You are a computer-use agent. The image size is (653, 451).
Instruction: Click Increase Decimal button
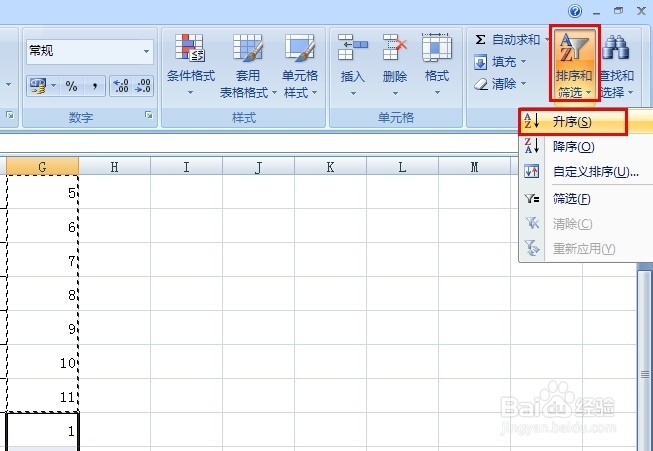click(x=121, y=86)
